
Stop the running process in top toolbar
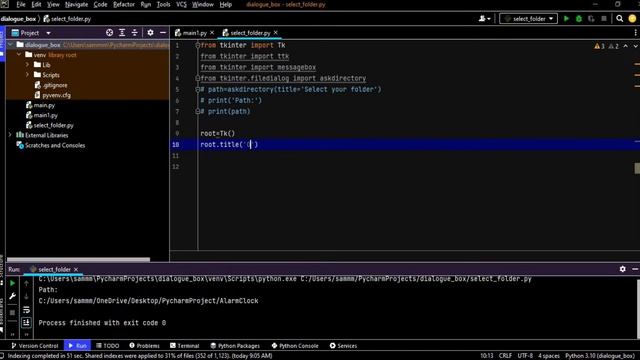click(x=604, y=18)
